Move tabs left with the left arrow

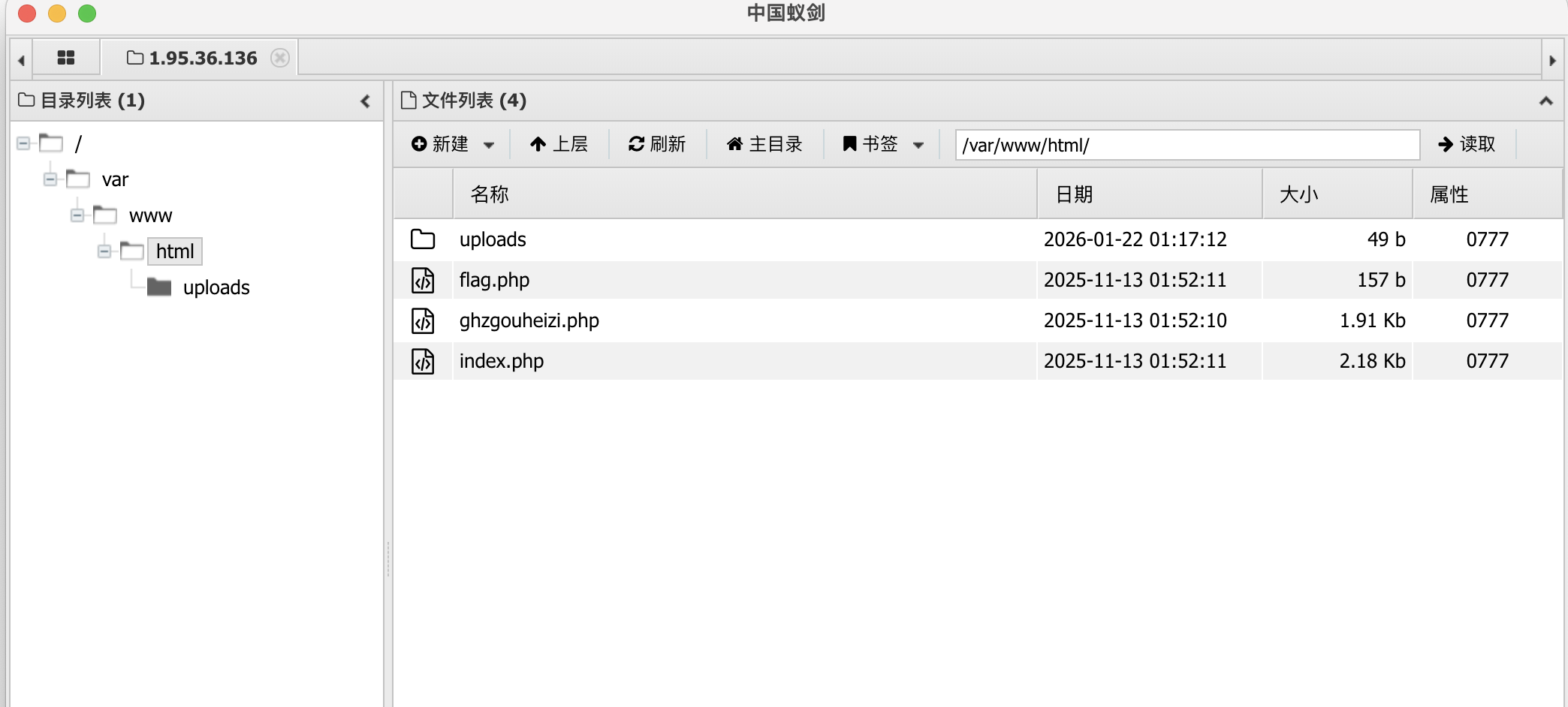[x=21, y=60]
